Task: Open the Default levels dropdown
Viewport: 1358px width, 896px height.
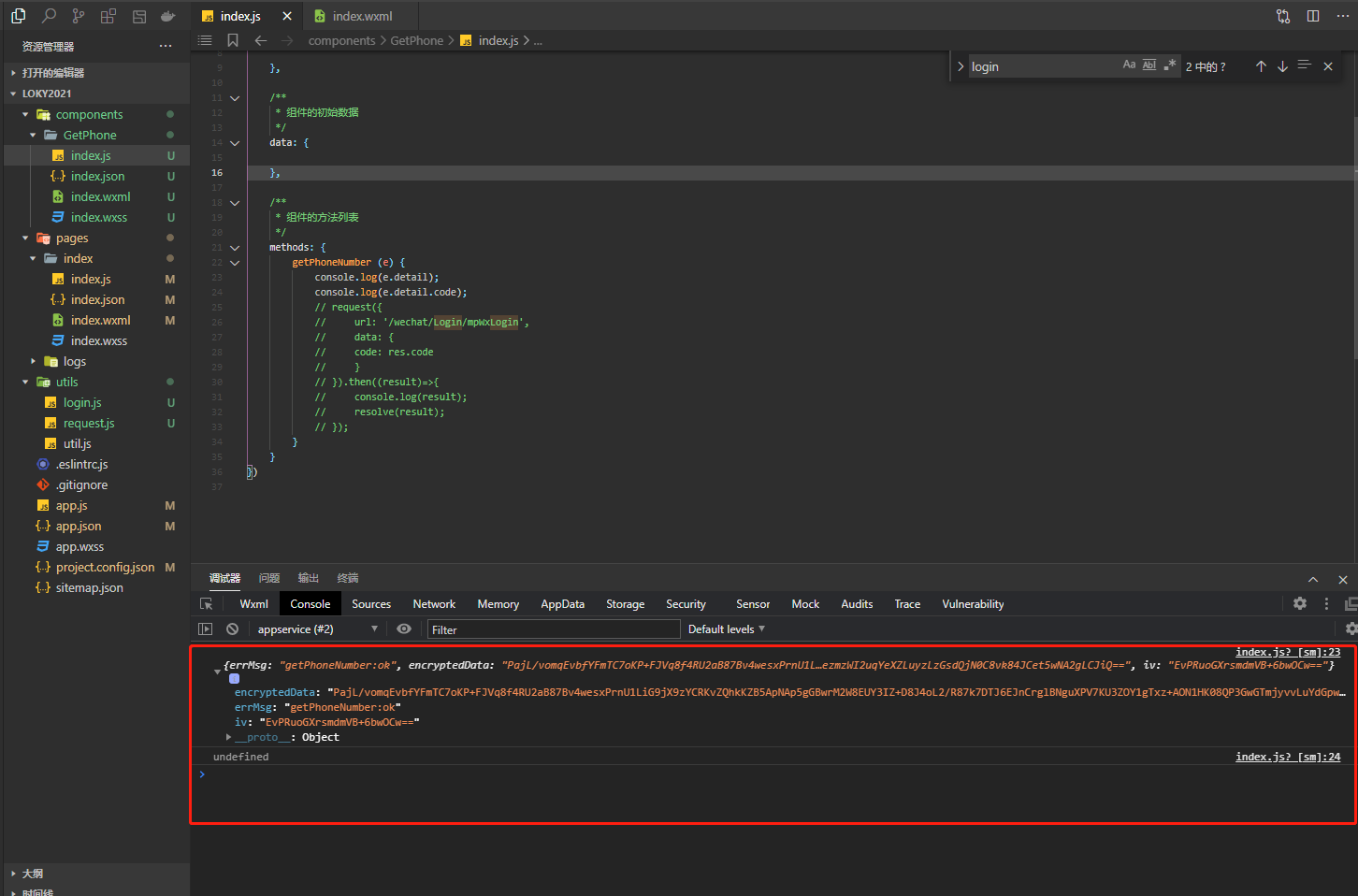Action: coord(727,629)
